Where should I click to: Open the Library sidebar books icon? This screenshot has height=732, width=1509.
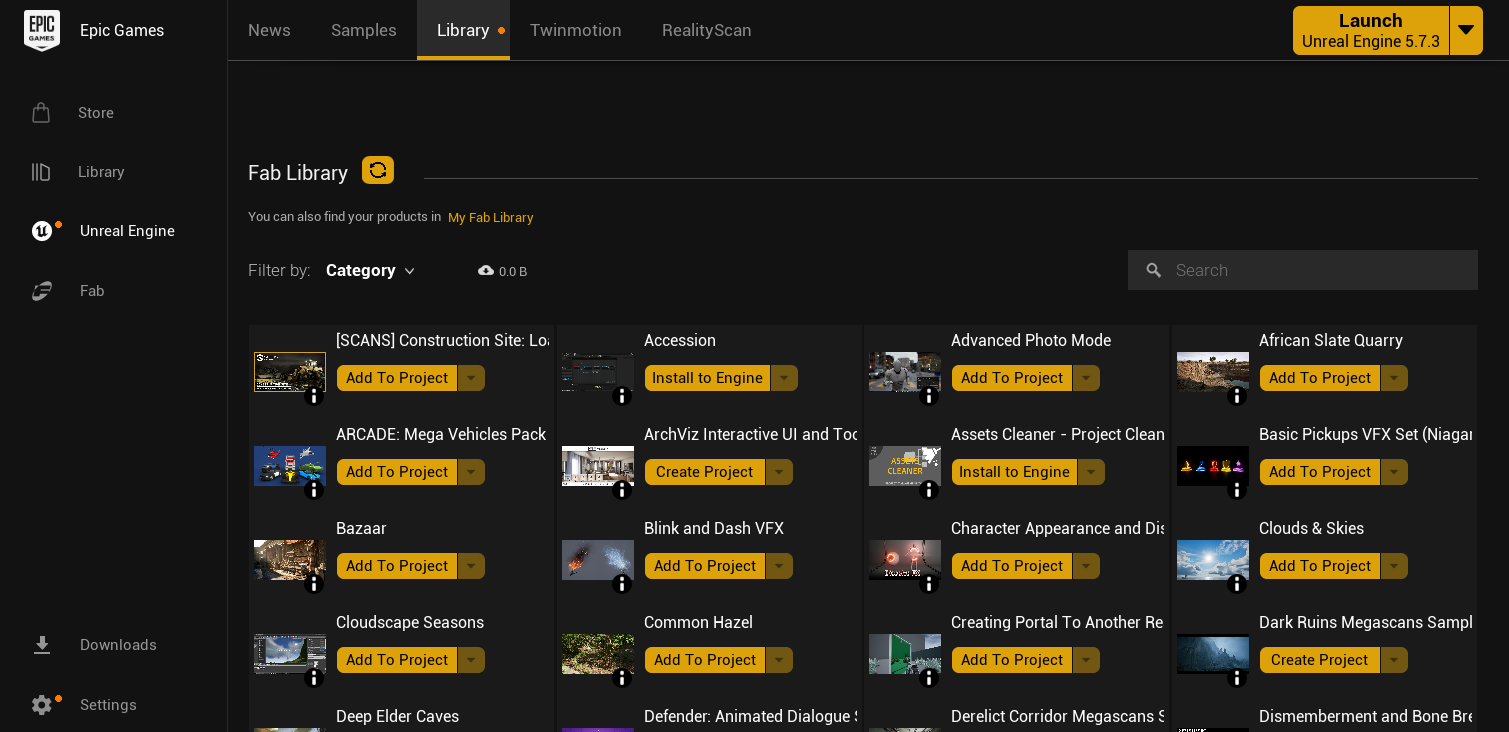click(41, 172)
